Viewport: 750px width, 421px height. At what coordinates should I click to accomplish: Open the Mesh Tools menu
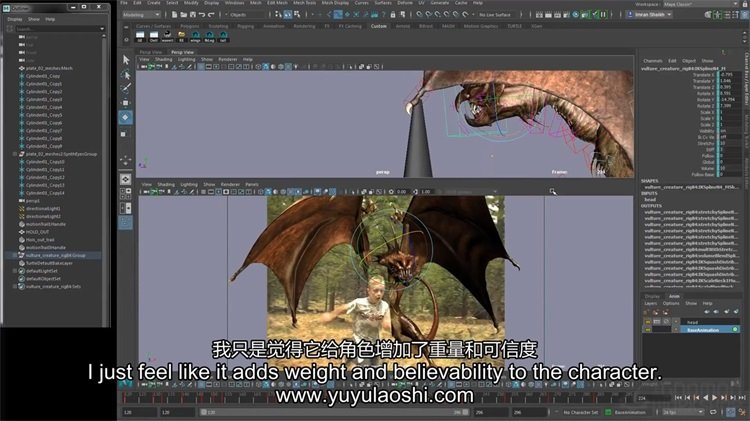(x=304, y=3)
